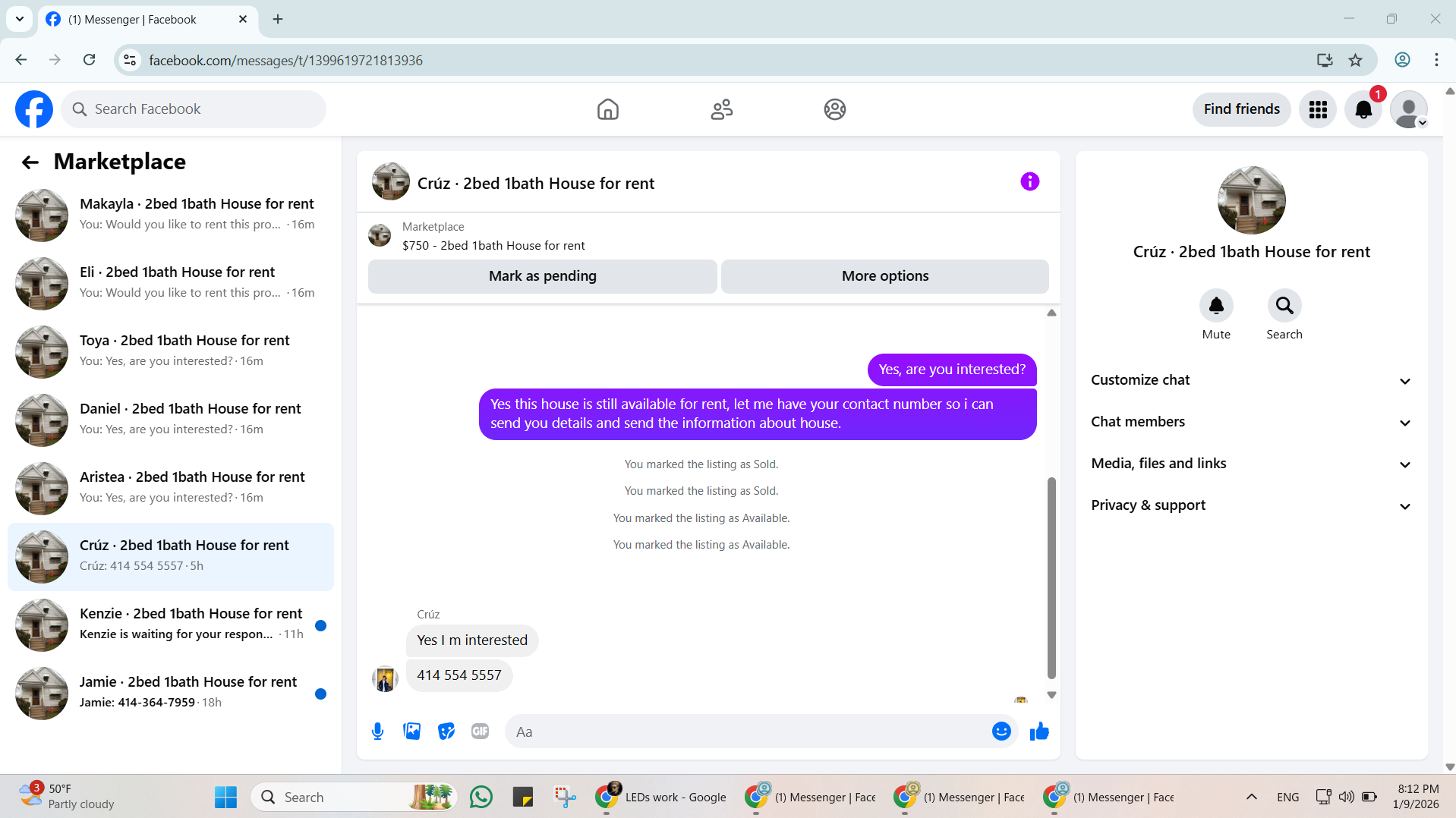The image size is (1456, 818).
Task: Install app icon in address bar
Action: 1325,60
